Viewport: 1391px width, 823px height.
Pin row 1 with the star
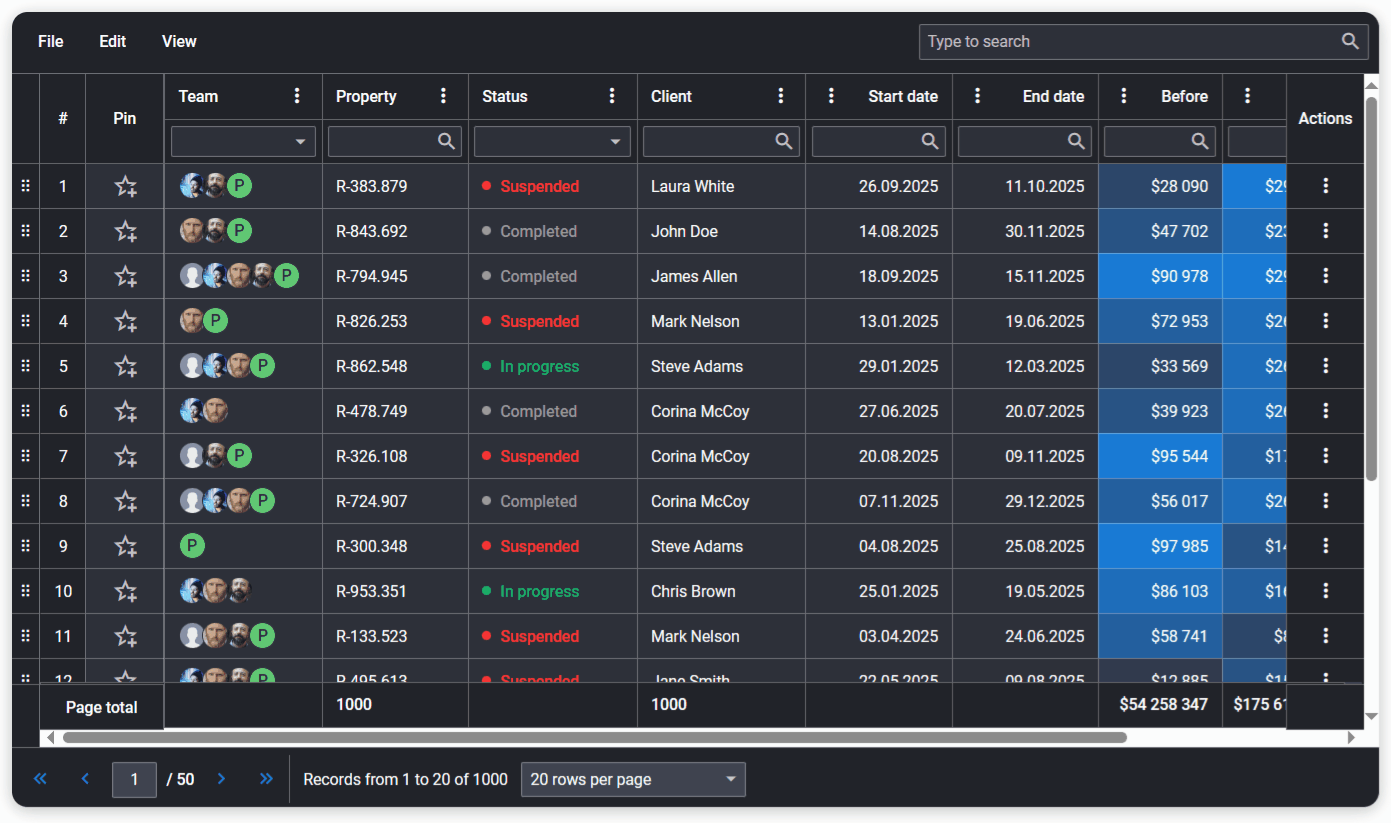[x=125, y=186]
